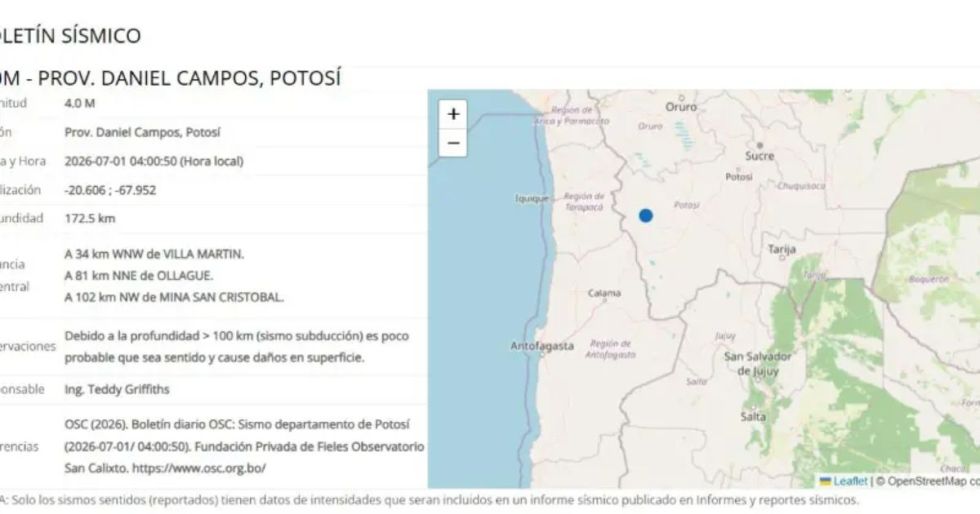Select the magnitude value 4.0 M

pos(79,103)
